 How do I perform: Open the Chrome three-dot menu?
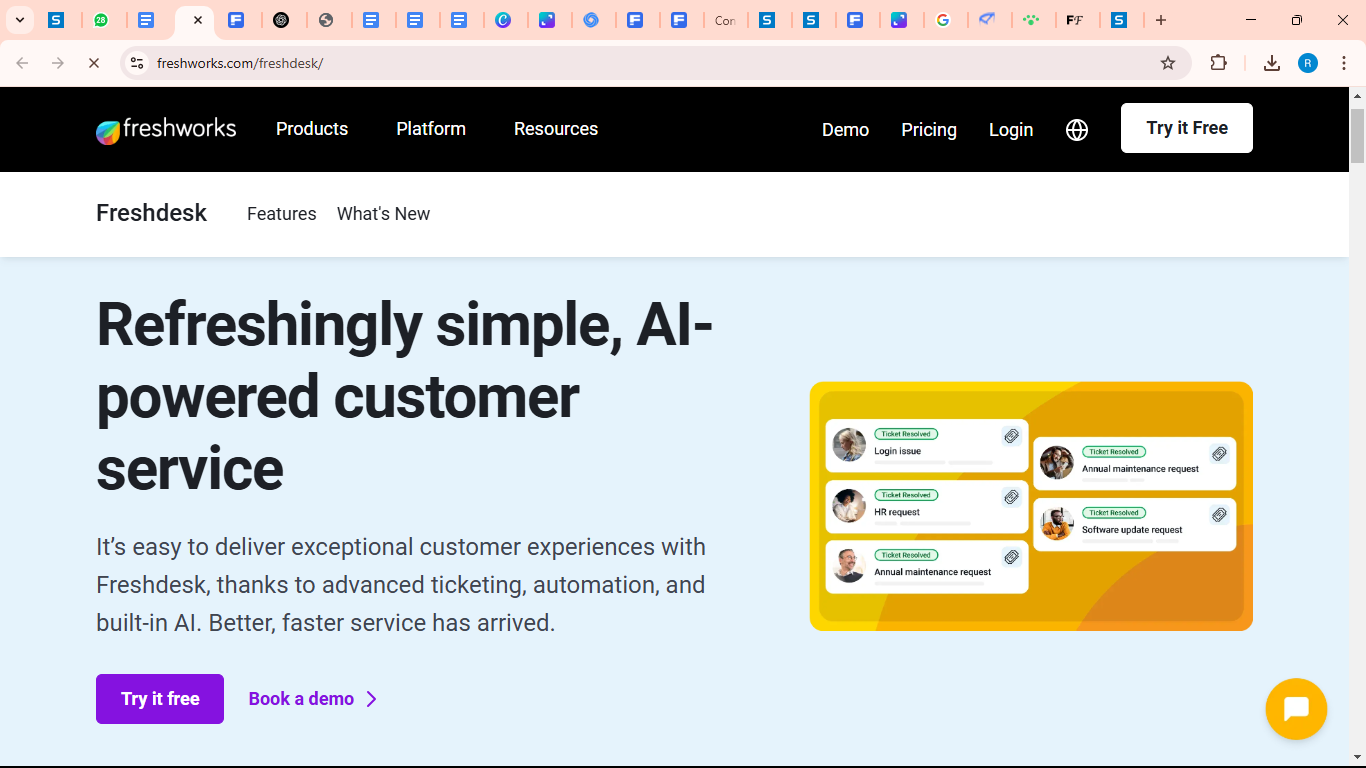tap(1343, 63)
